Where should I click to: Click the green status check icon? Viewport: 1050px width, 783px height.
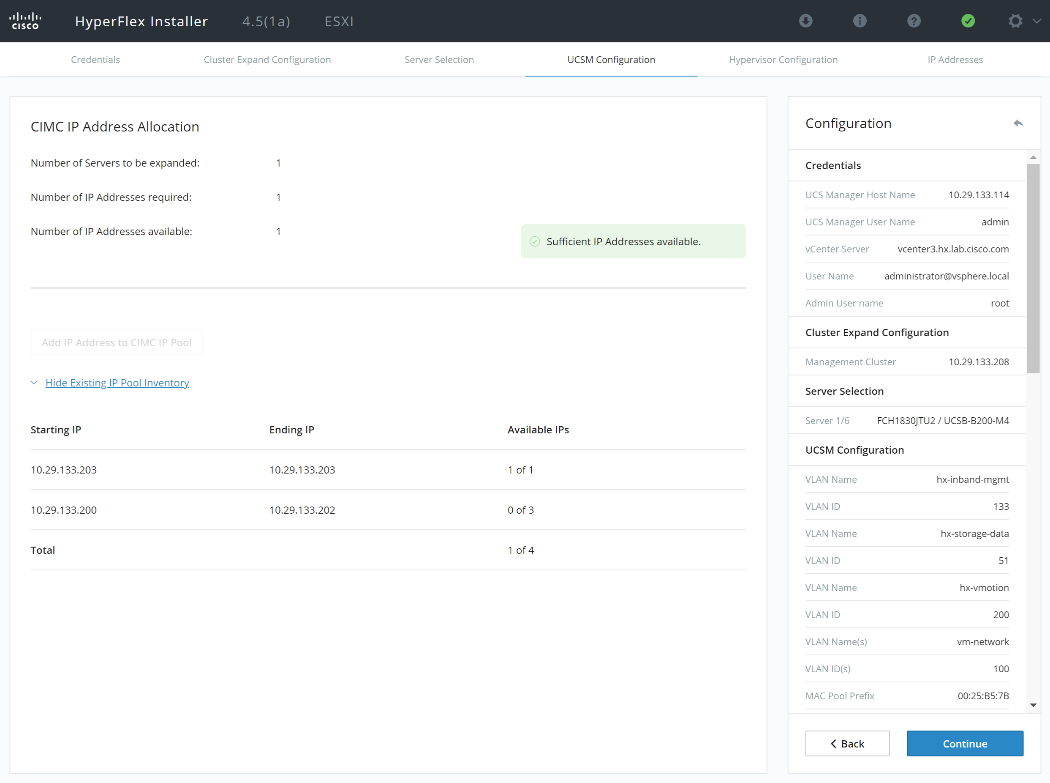[968, 21]
